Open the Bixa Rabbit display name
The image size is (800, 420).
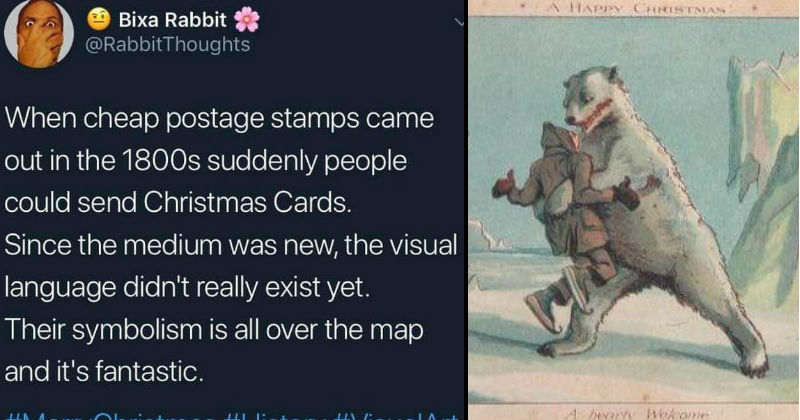click(x=172, y=20)
